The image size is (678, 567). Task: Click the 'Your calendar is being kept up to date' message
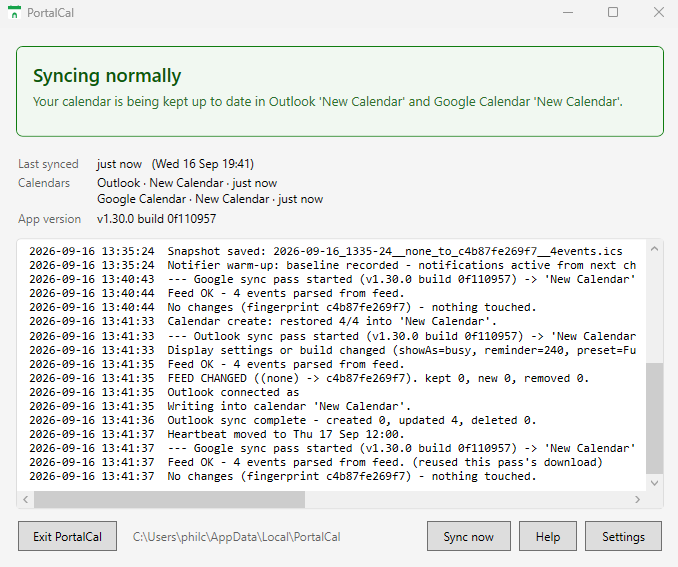click(328, 102)
